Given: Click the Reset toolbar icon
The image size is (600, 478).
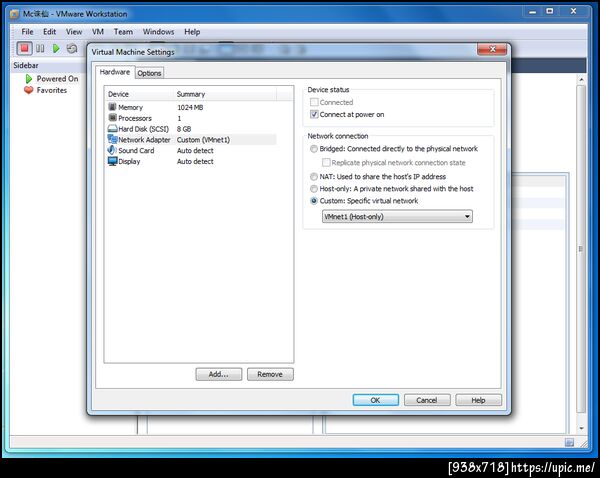Looking at the screenshot, I should pyautogui.click(x=72, y=49).
